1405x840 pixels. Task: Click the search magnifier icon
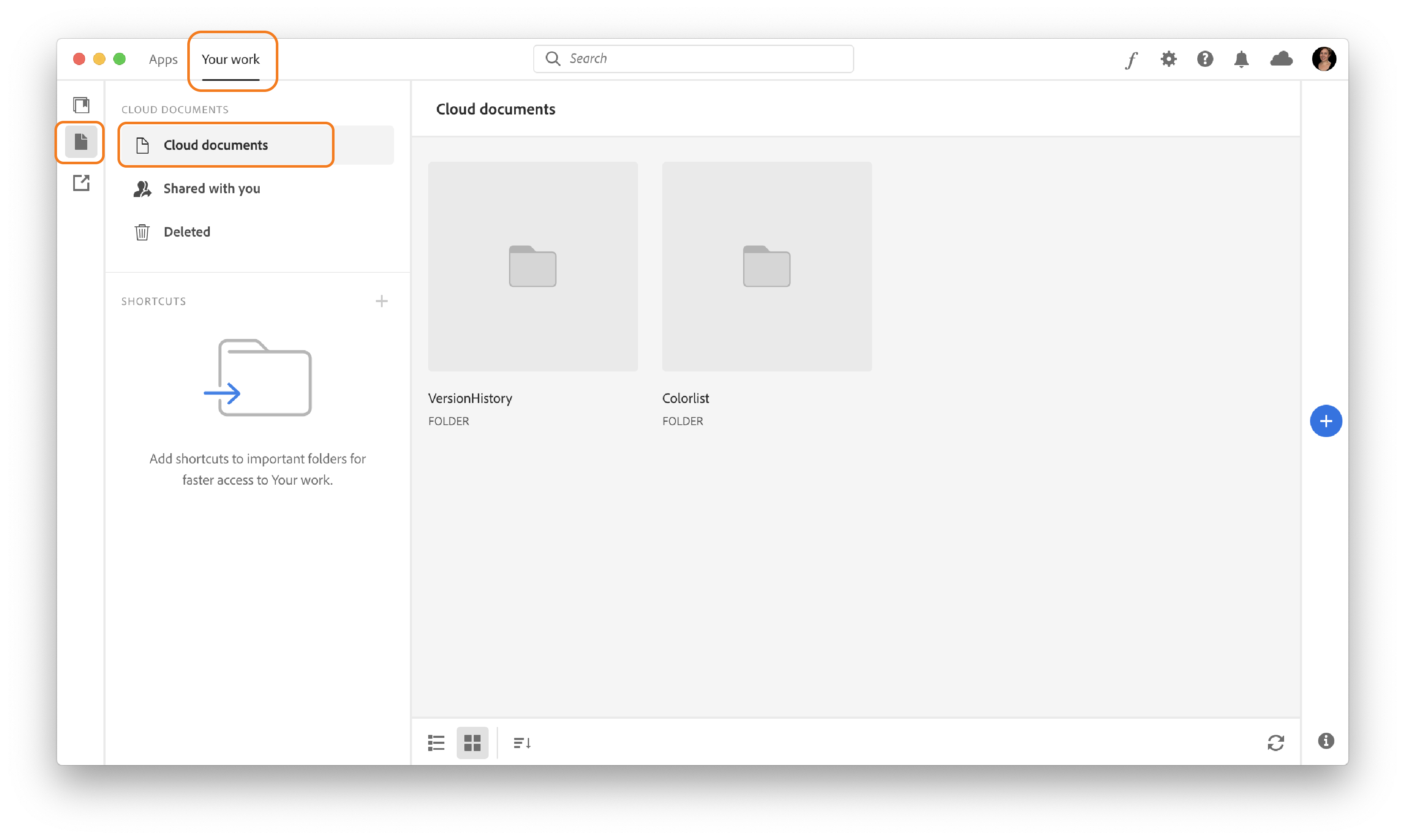(x=552, y=58)
